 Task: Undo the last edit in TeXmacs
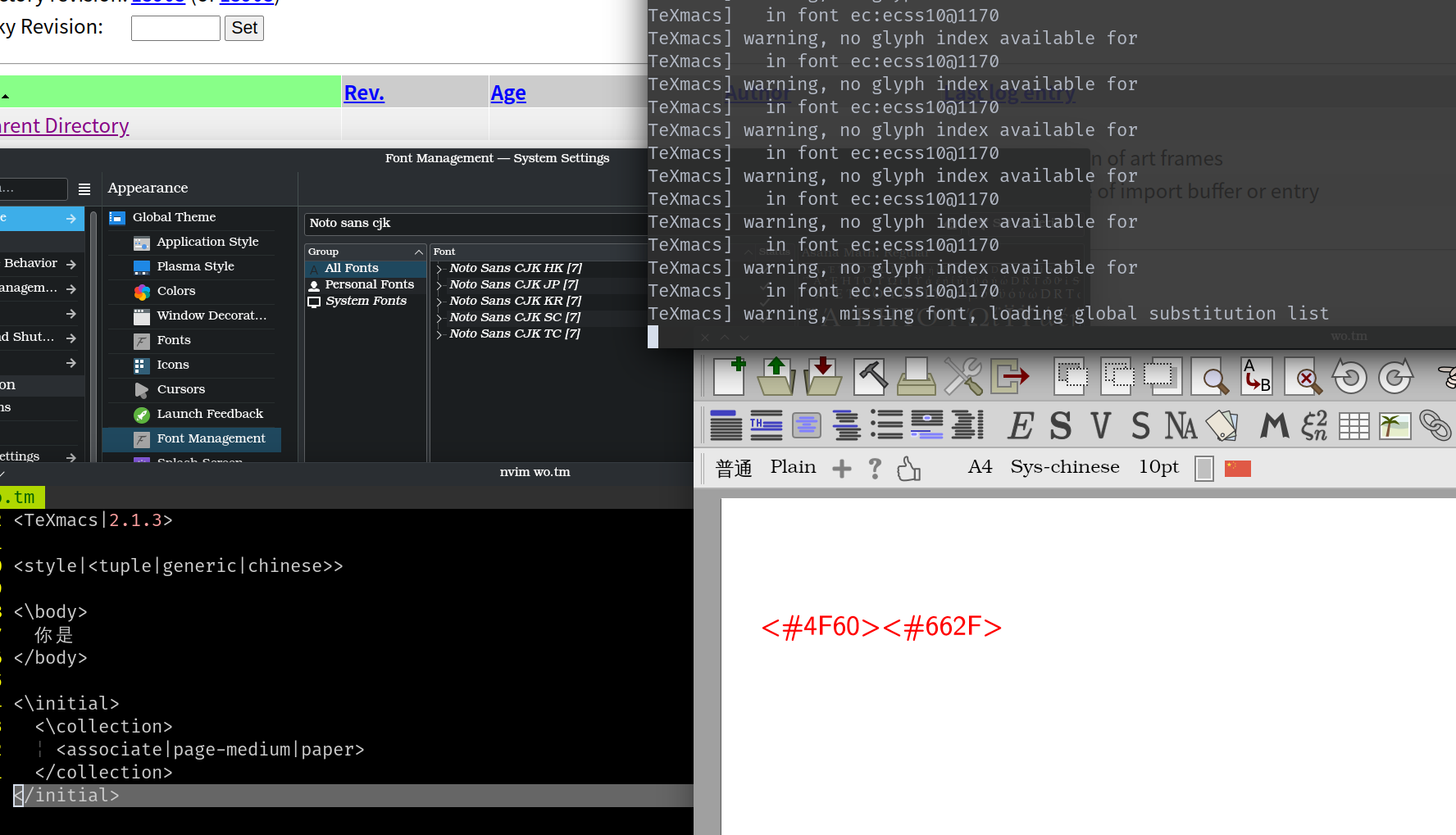(x=1349, y=376)
